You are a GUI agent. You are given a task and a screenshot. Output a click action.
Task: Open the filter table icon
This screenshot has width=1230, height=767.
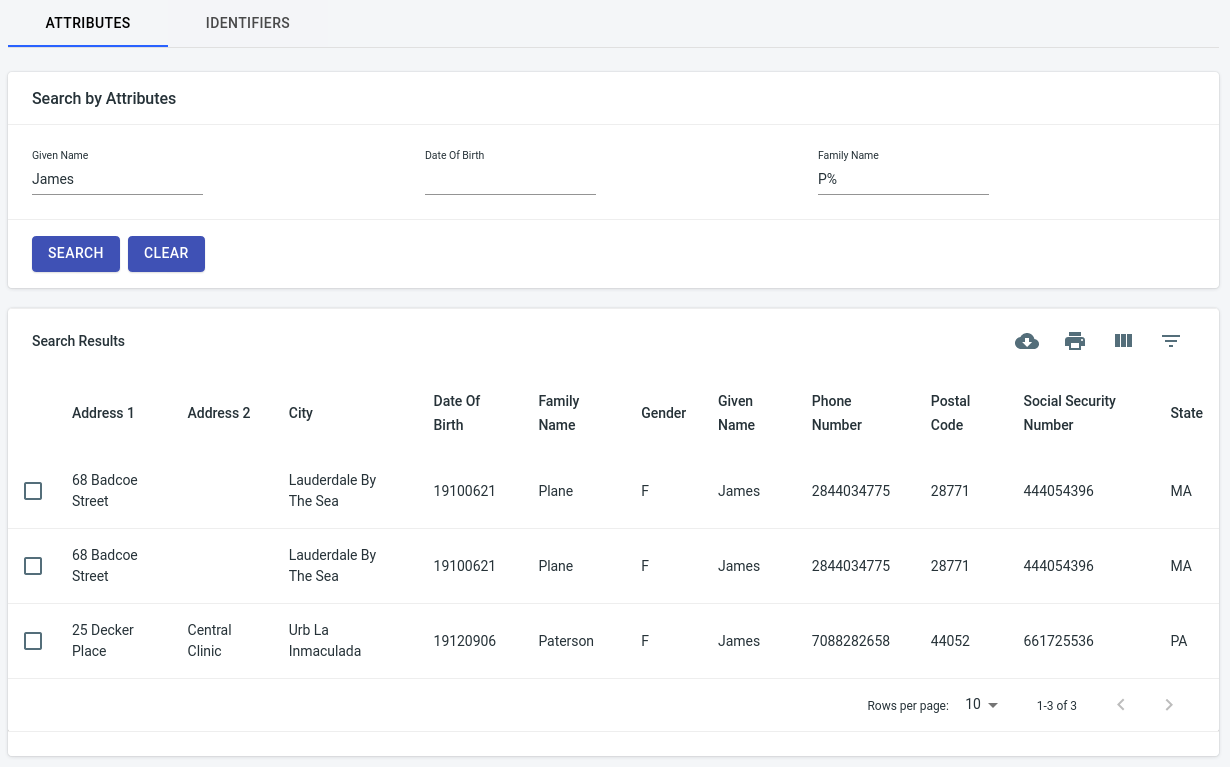coord(1171,341)
